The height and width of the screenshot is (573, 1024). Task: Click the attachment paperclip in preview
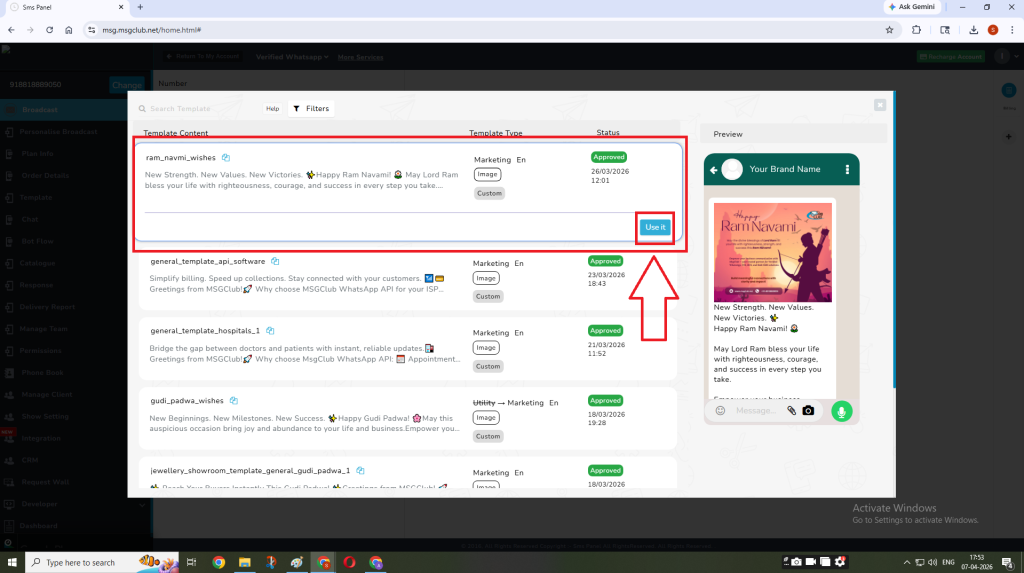tap(791, 410)
